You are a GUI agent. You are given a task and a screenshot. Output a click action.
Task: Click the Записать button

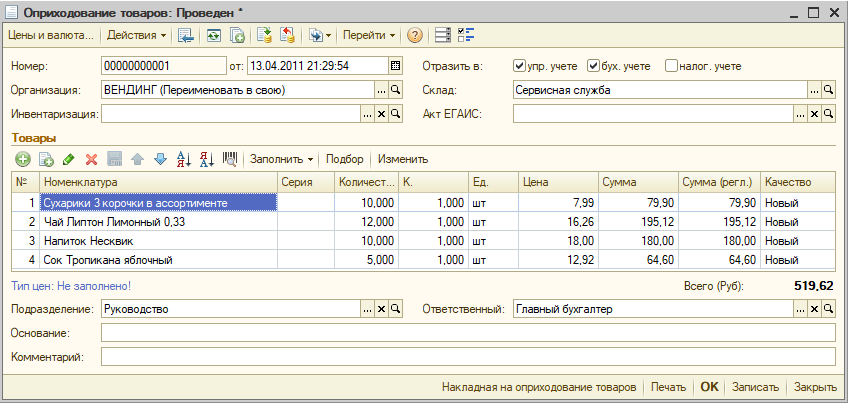point(756,387)
